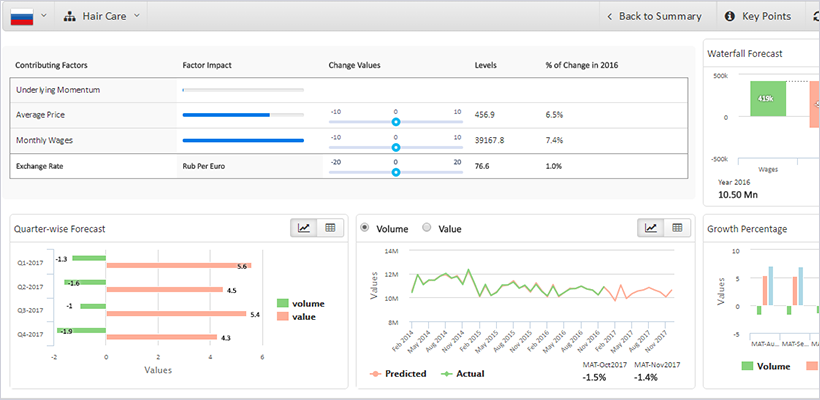Show Volume/Value panel as line chart
This screenshot has height=400, width=820.
click(x=651, y=229)
